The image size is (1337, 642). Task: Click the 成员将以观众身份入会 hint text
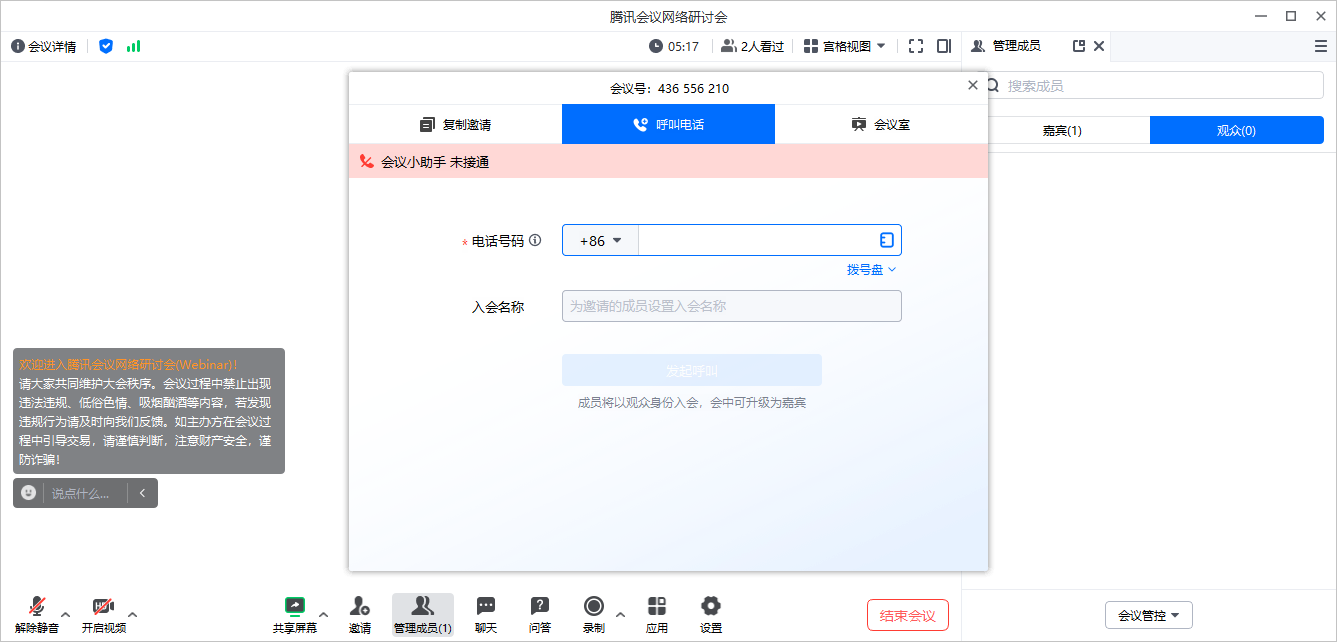coord(692,403)
